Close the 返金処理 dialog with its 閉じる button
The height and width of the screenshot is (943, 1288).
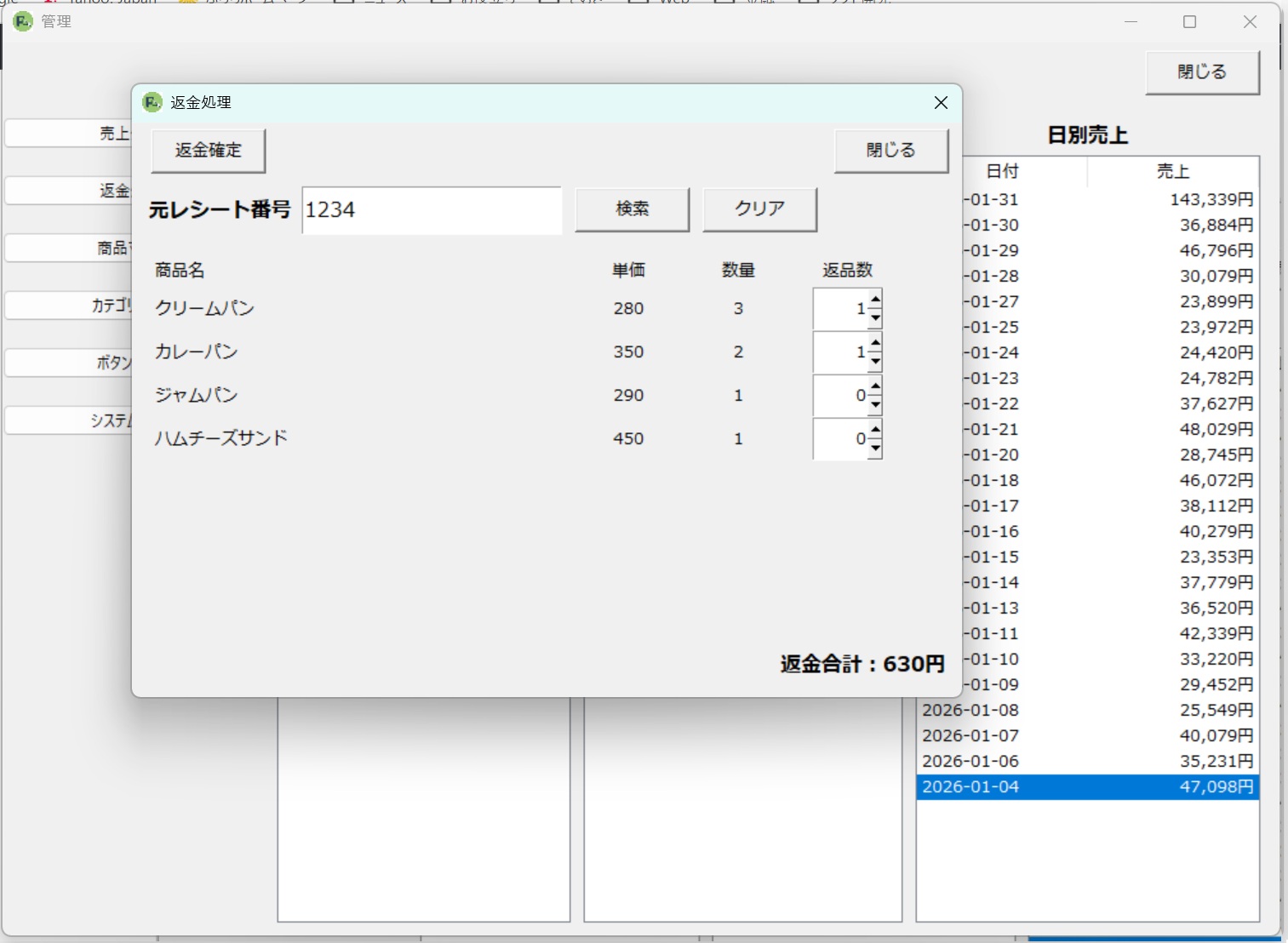click(890, 150)
